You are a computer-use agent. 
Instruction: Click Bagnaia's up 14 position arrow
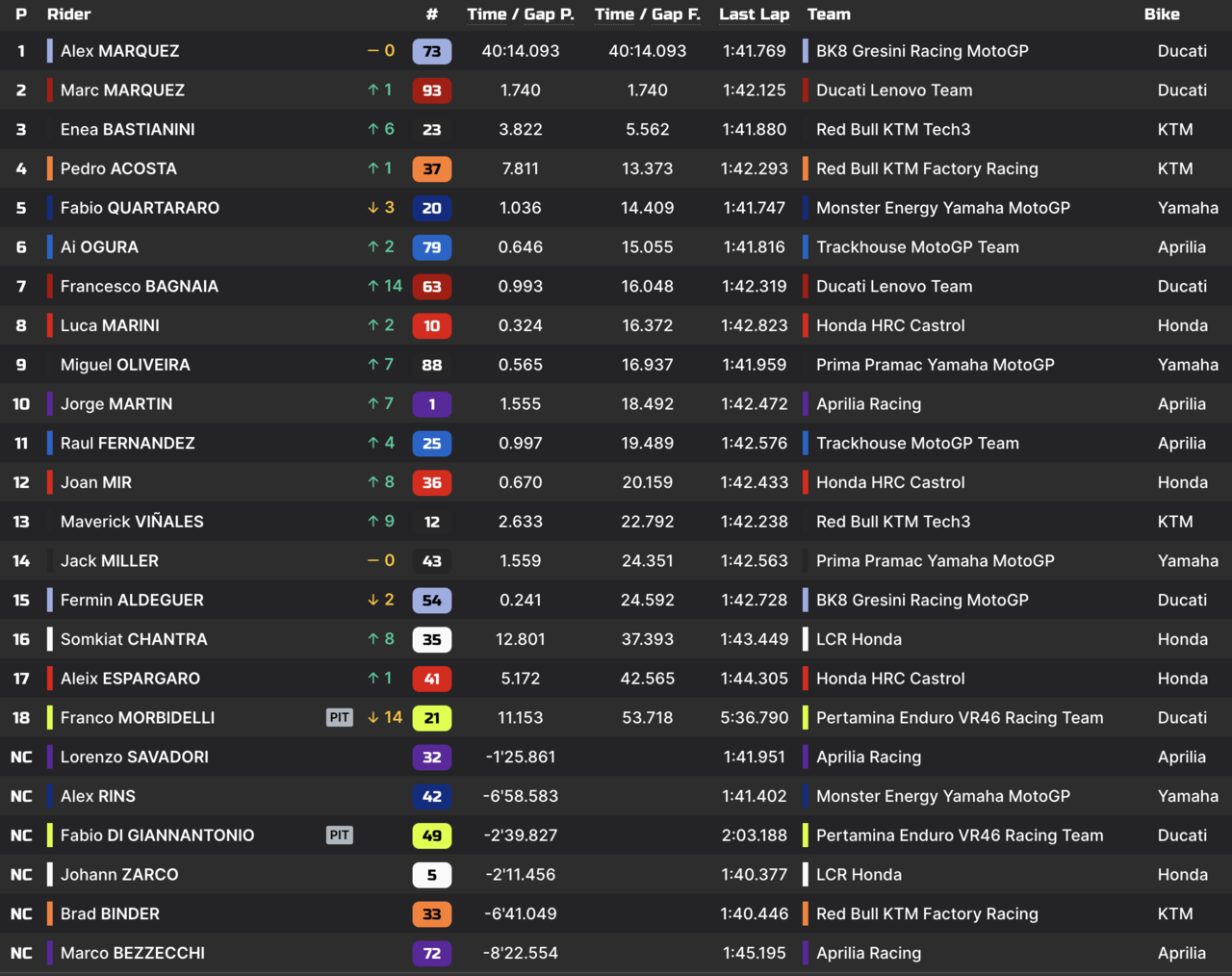[373, 286]
